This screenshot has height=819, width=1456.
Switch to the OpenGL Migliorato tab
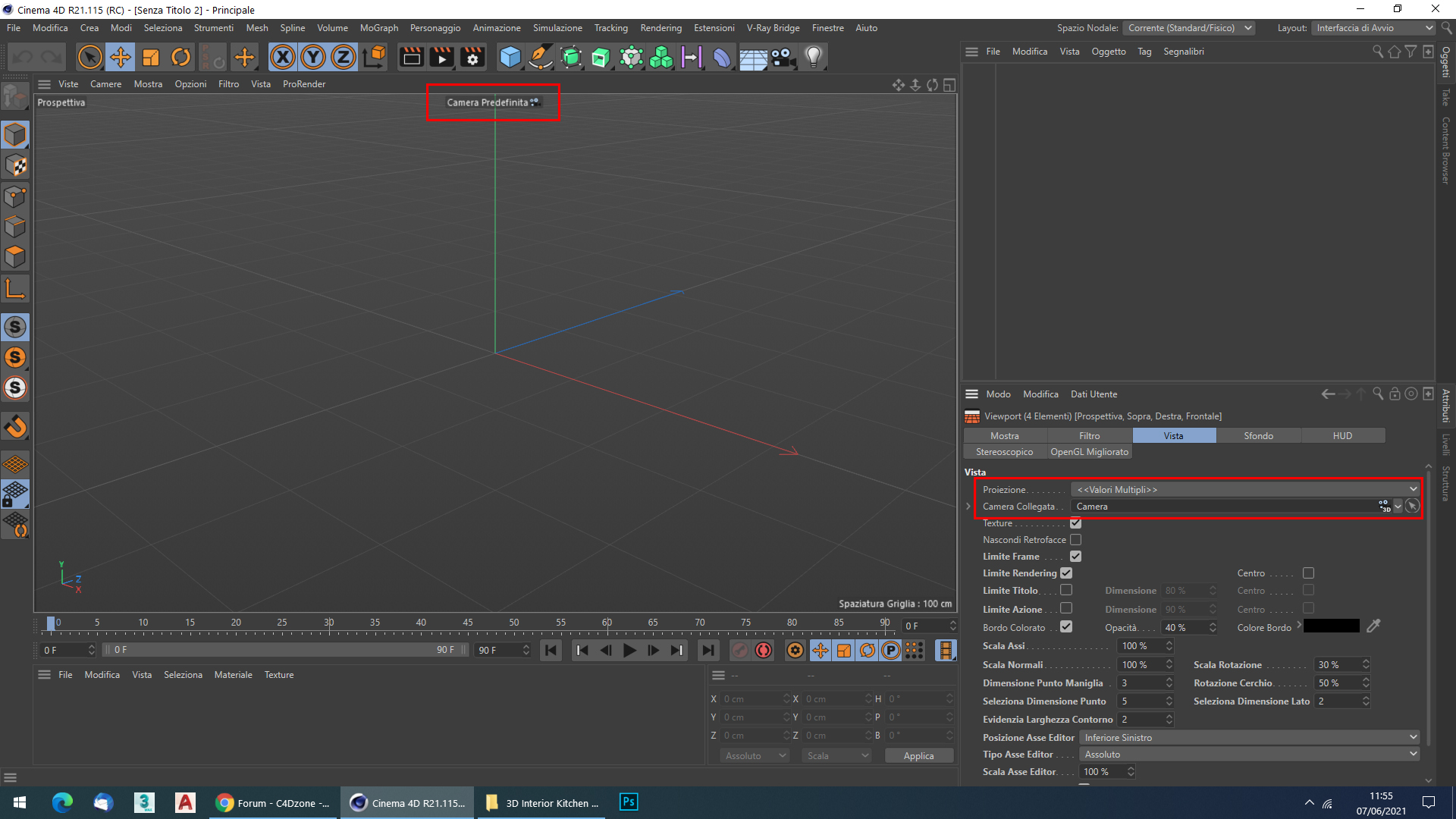coord(1089,452)
